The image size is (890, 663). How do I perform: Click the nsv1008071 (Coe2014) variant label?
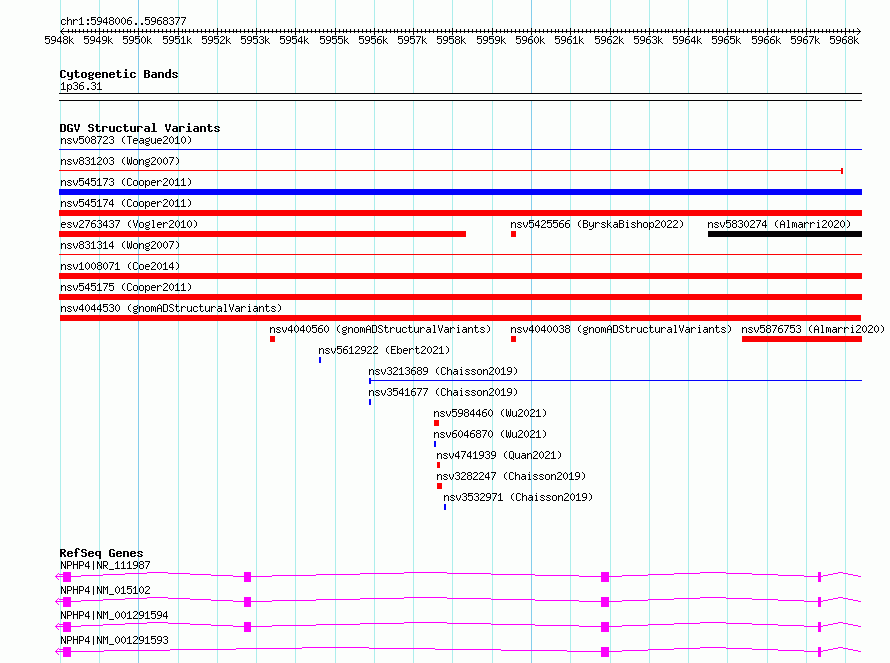(x=120, y=266)
